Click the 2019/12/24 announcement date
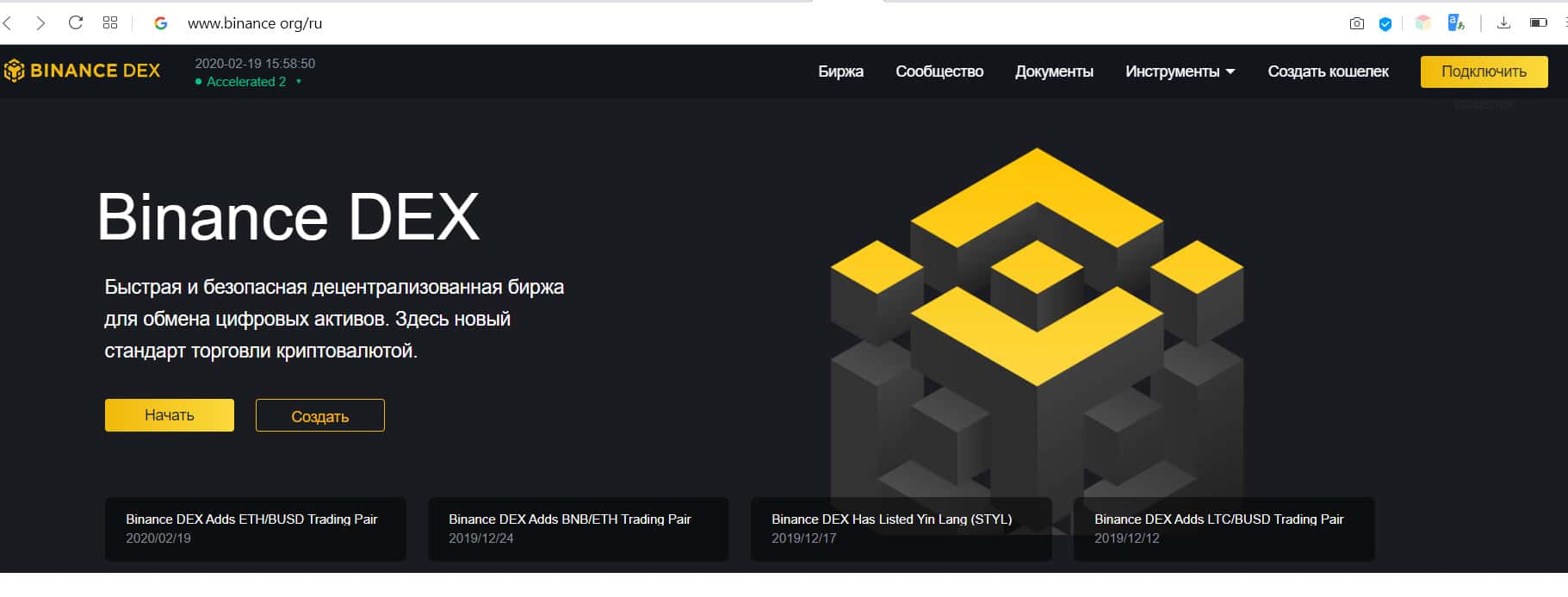The height and width of the screenshot is (597, 1568). click(480, 538)
